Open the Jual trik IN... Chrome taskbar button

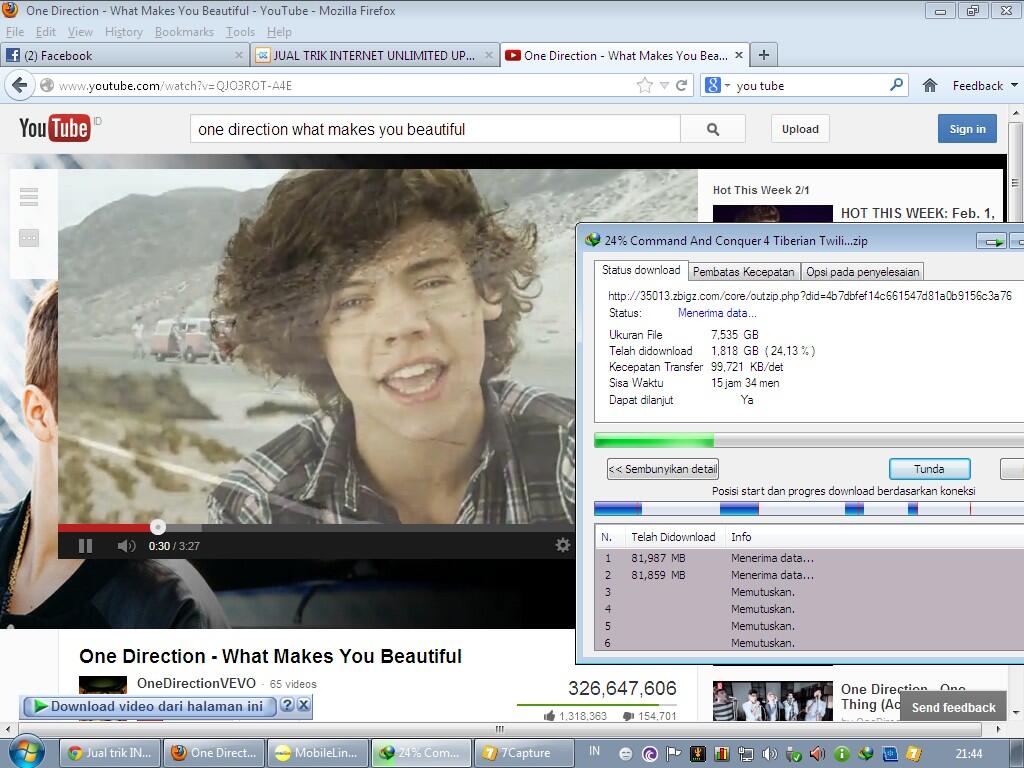(111, 753)
